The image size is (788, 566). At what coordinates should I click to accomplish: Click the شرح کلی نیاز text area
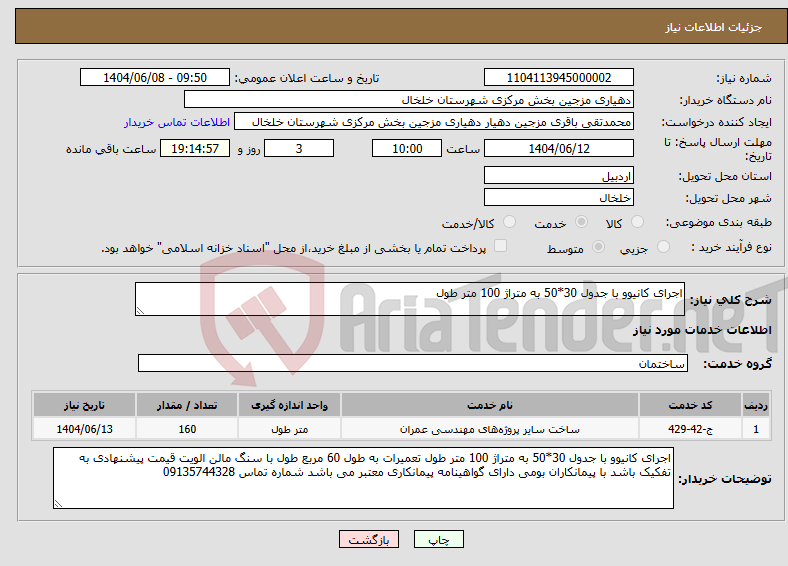pos(410,299)
